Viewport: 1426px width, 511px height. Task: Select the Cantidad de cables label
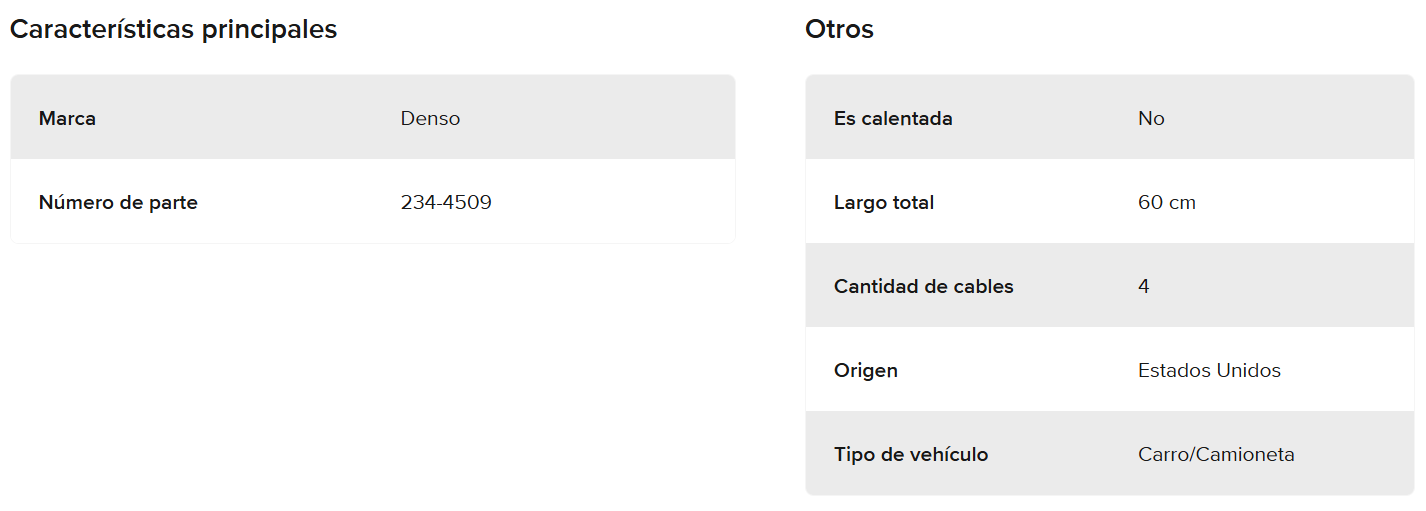(x=924, y=287)
